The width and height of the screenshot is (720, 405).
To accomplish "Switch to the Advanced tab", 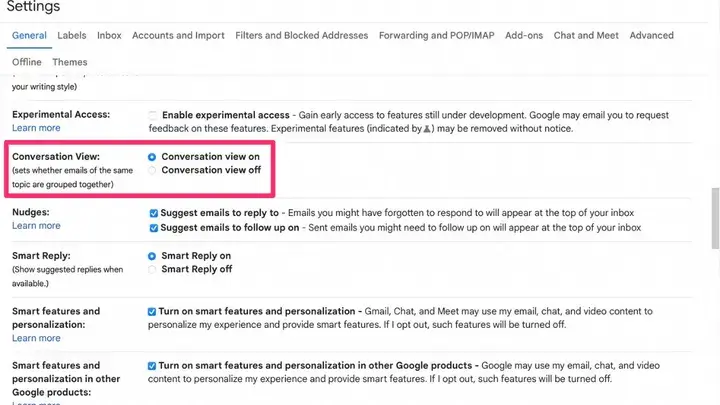I will [x=651, y=35].
